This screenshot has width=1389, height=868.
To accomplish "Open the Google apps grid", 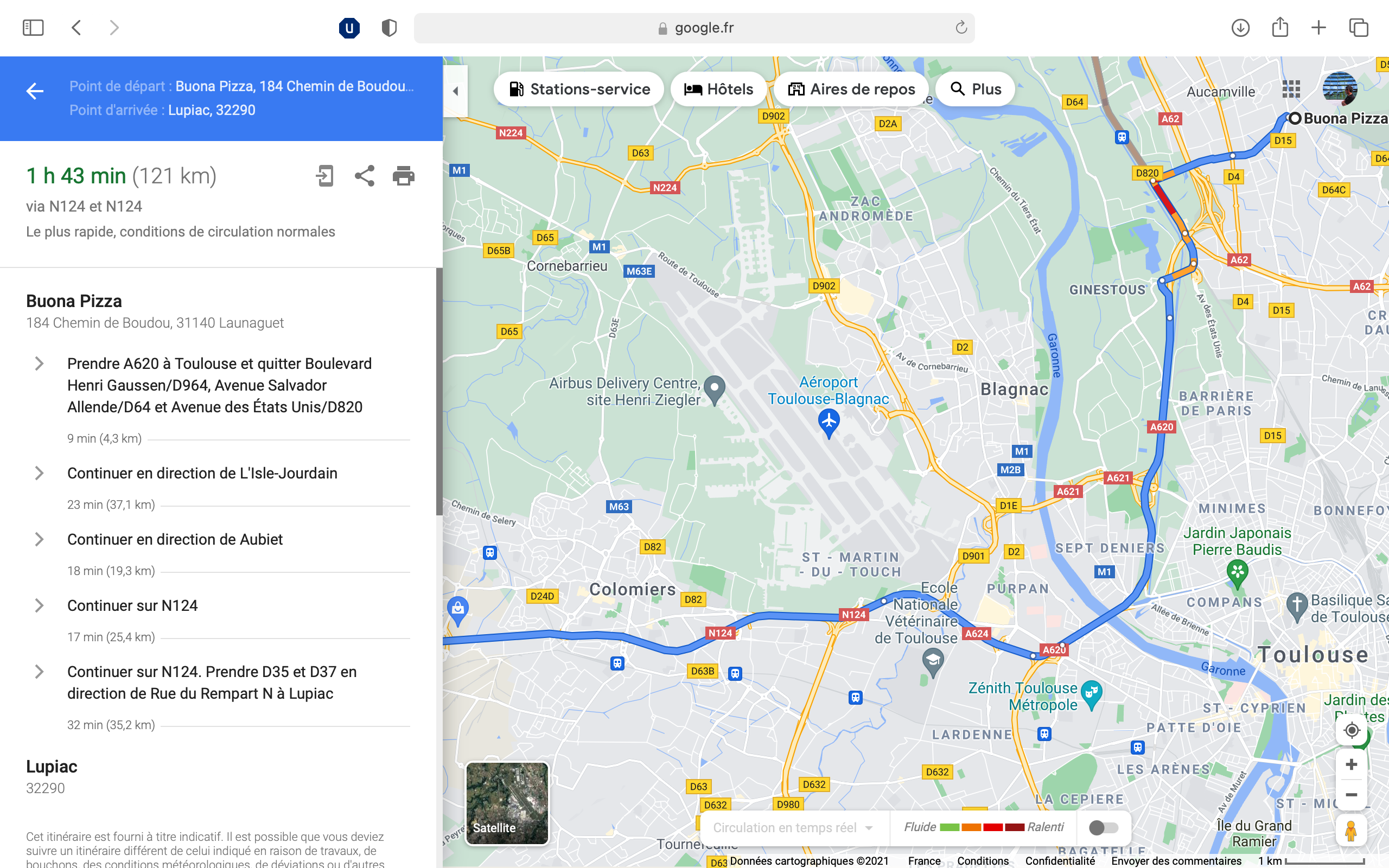I will (x=1291, y=89).
